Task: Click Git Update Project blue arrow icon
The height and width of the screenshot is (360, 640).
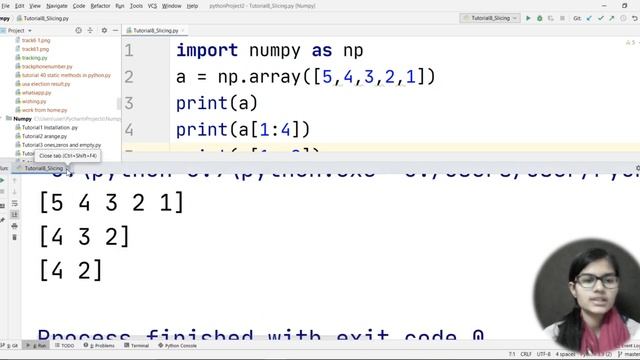Action: click(589, 18)
